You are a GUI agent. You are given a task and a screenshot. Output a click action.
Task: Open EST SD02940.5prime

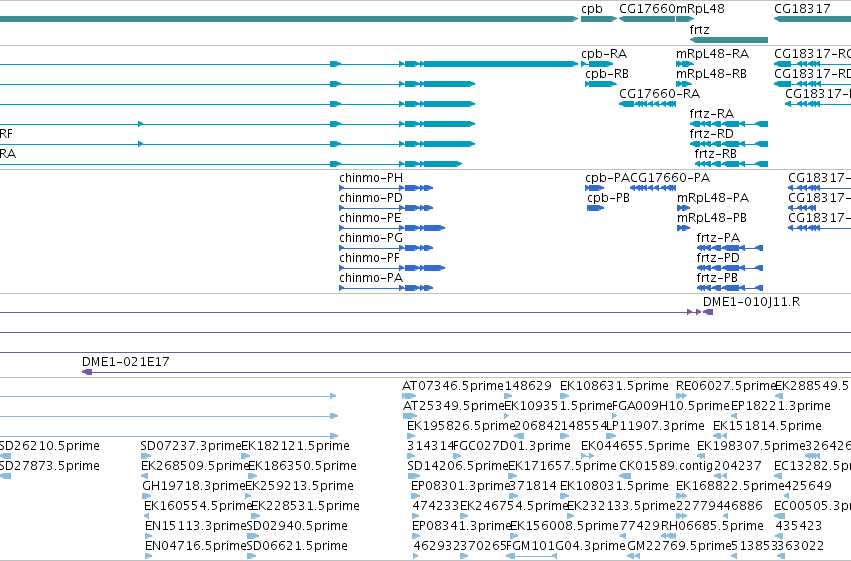252,536
